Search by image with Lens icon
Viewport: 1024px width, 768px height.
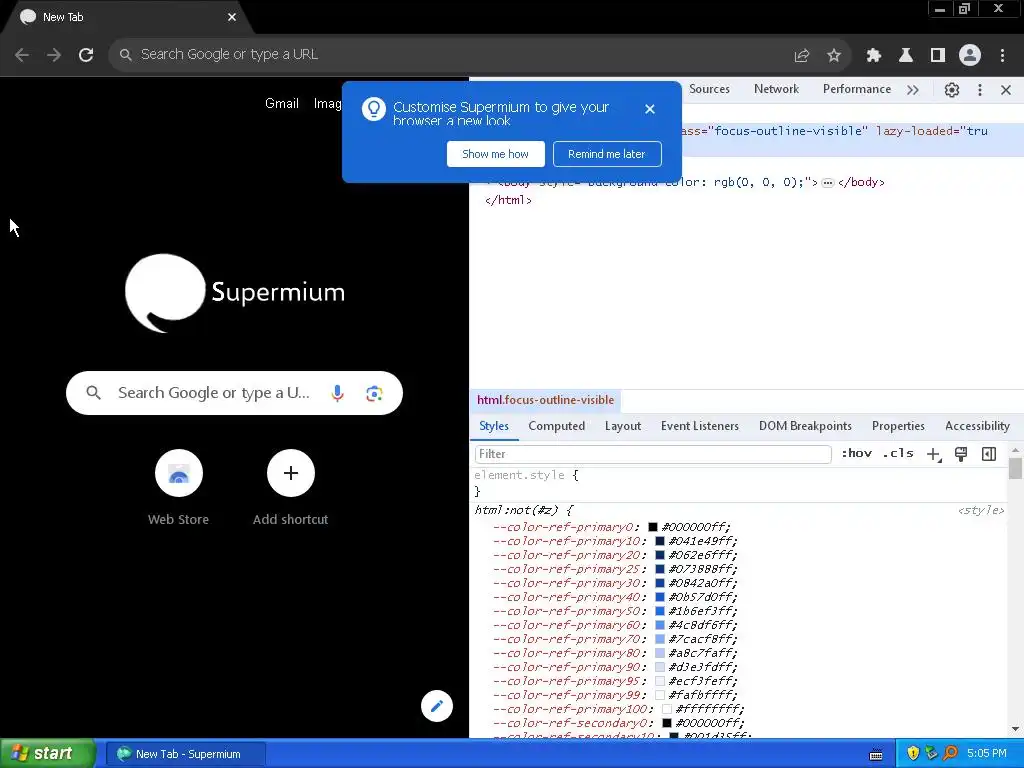374,393
